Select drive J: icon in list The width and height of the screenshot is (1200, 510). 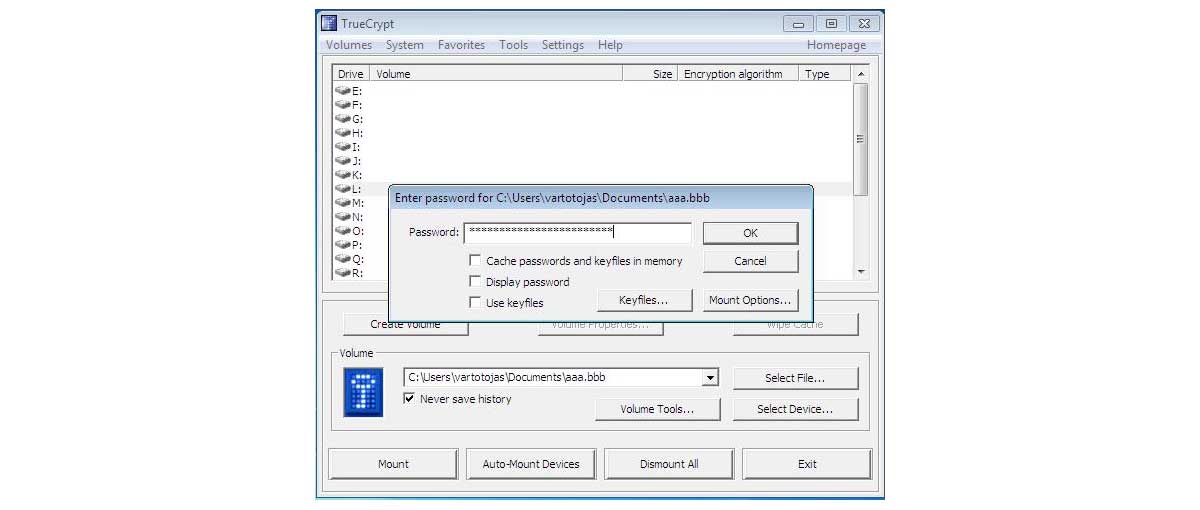342,160
